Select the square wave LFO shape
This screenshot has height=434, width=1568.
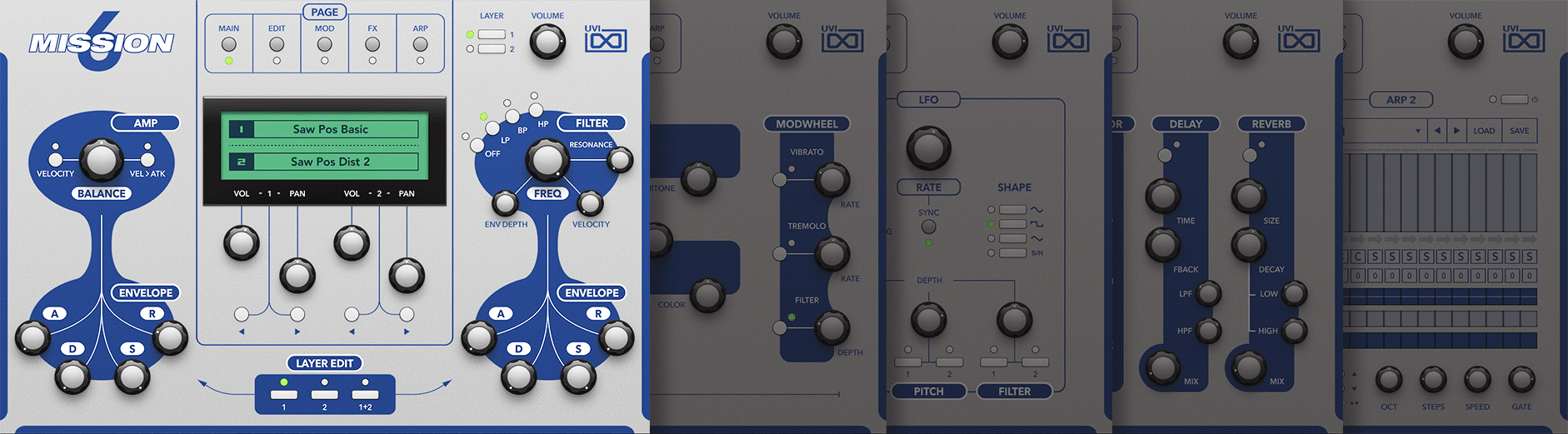(x=1013, y=224)
